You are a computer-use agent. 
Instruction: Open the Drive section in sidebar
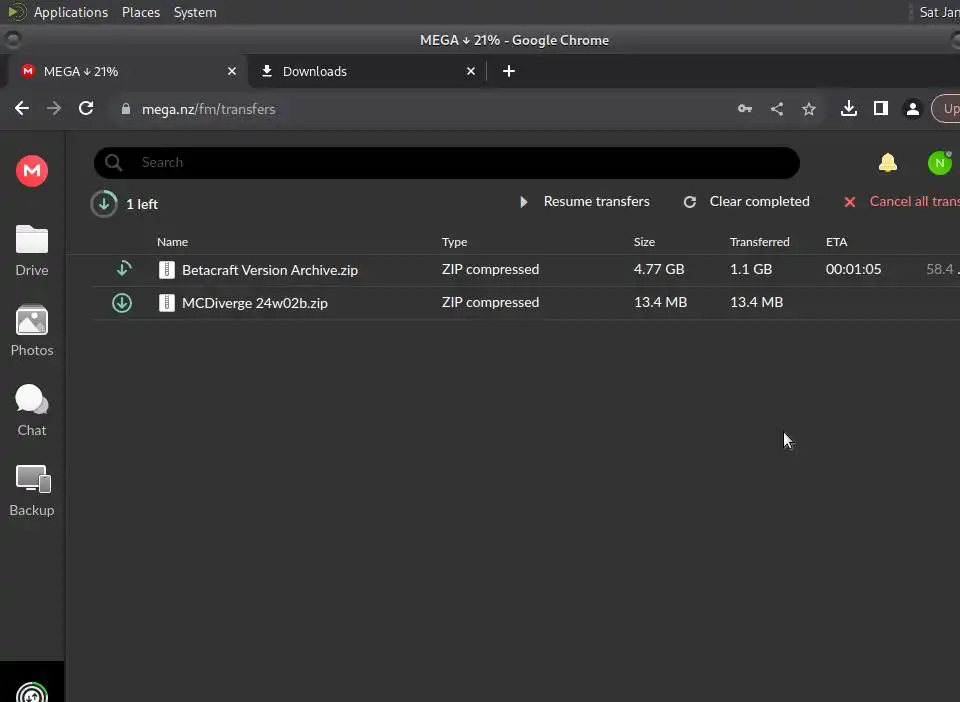32,251
